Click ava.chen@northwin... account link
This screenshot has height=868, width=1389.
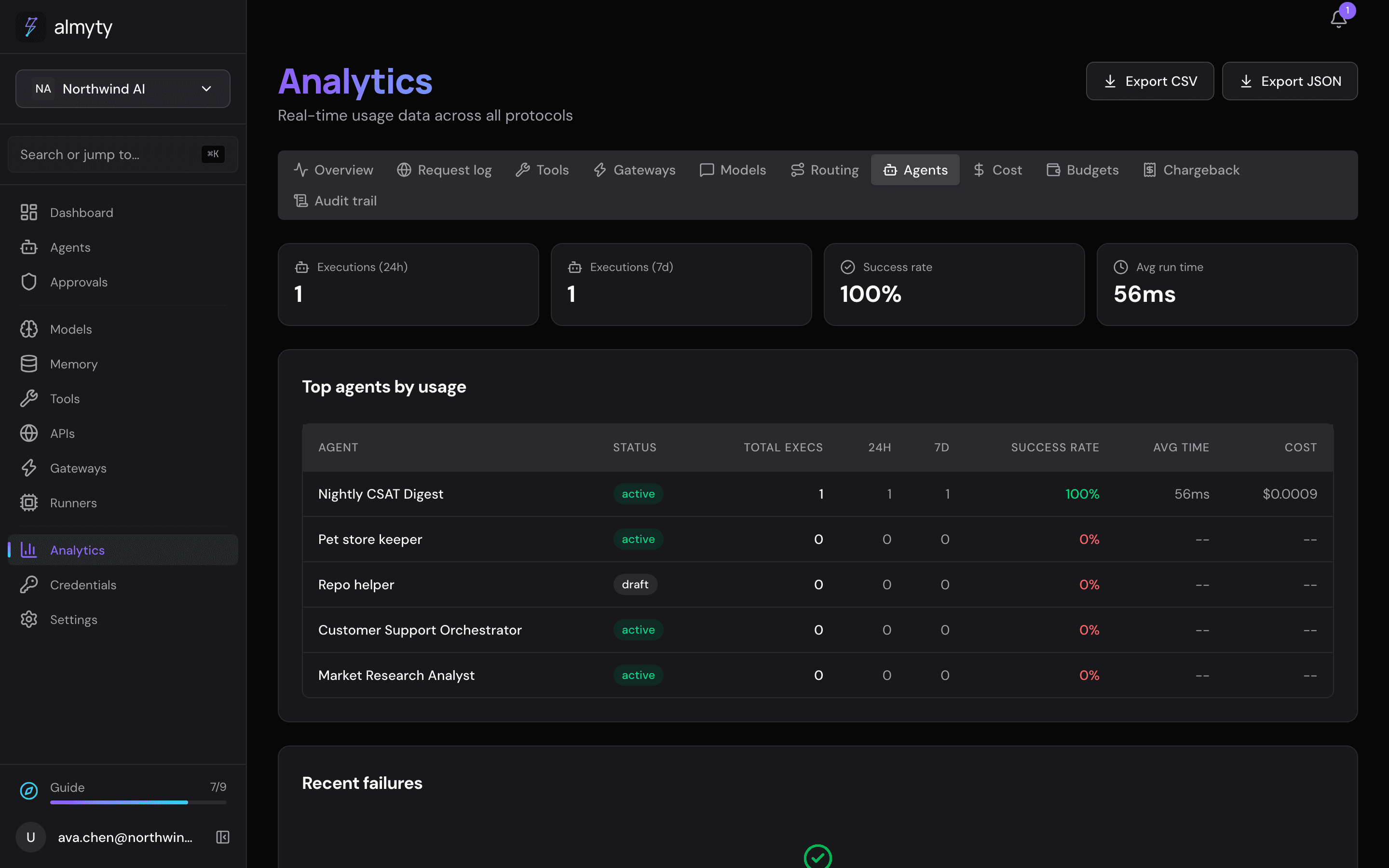[x=125, y=837]
